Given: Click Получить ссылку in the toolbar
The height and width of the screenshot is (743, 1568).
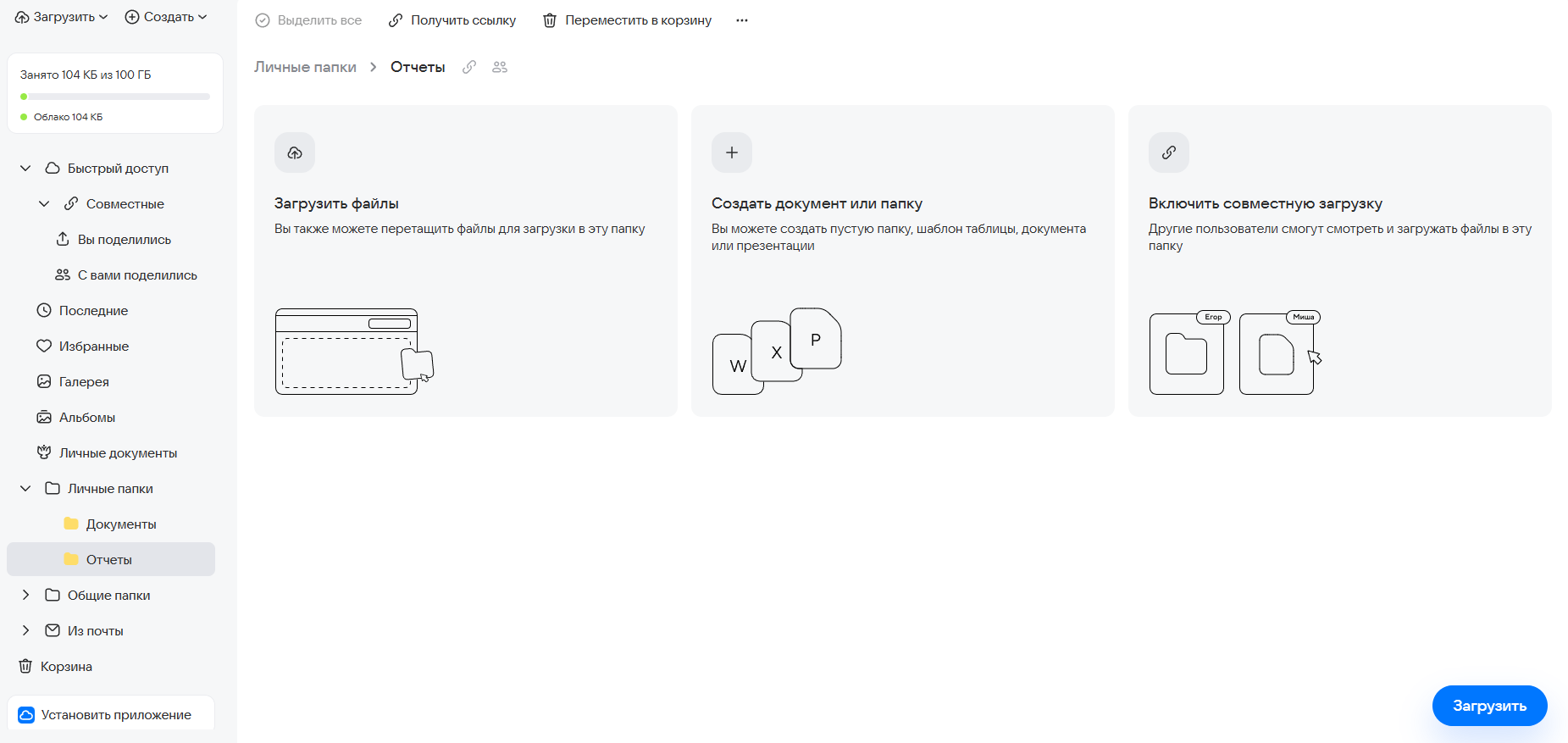Looking at the screenshot, I should [452, 20].
